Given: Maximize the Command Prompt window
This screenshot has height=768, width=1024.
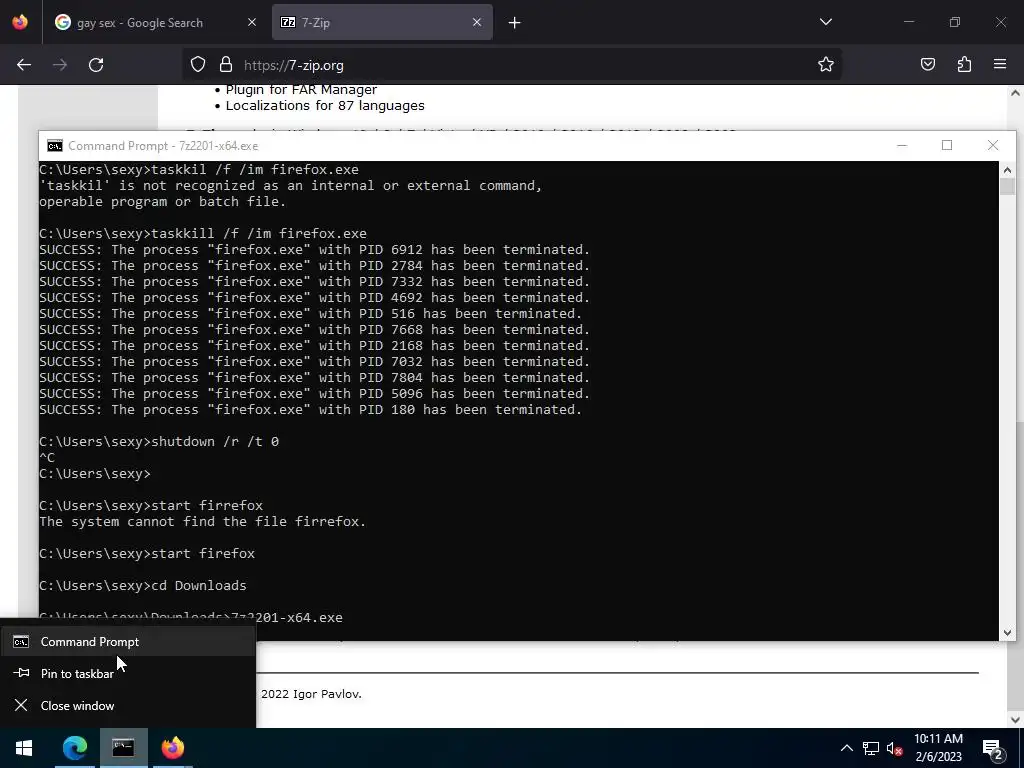Looking at the screenshot, I should coord(947,145).
